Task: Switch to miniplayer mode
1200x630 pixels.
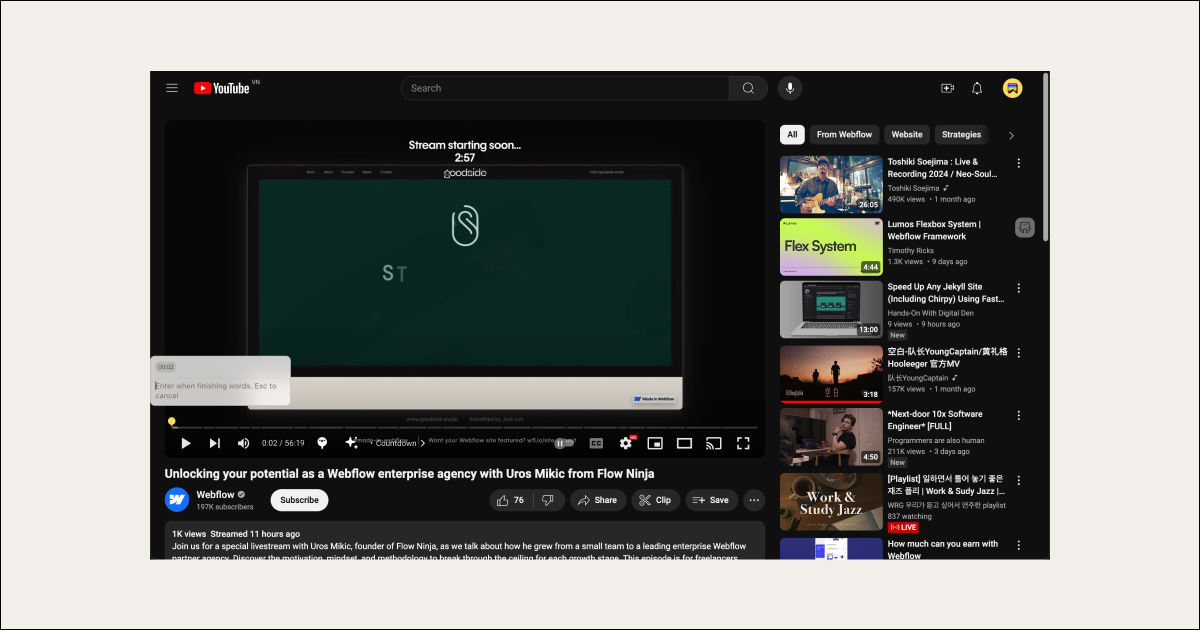Action: (655, 443)
